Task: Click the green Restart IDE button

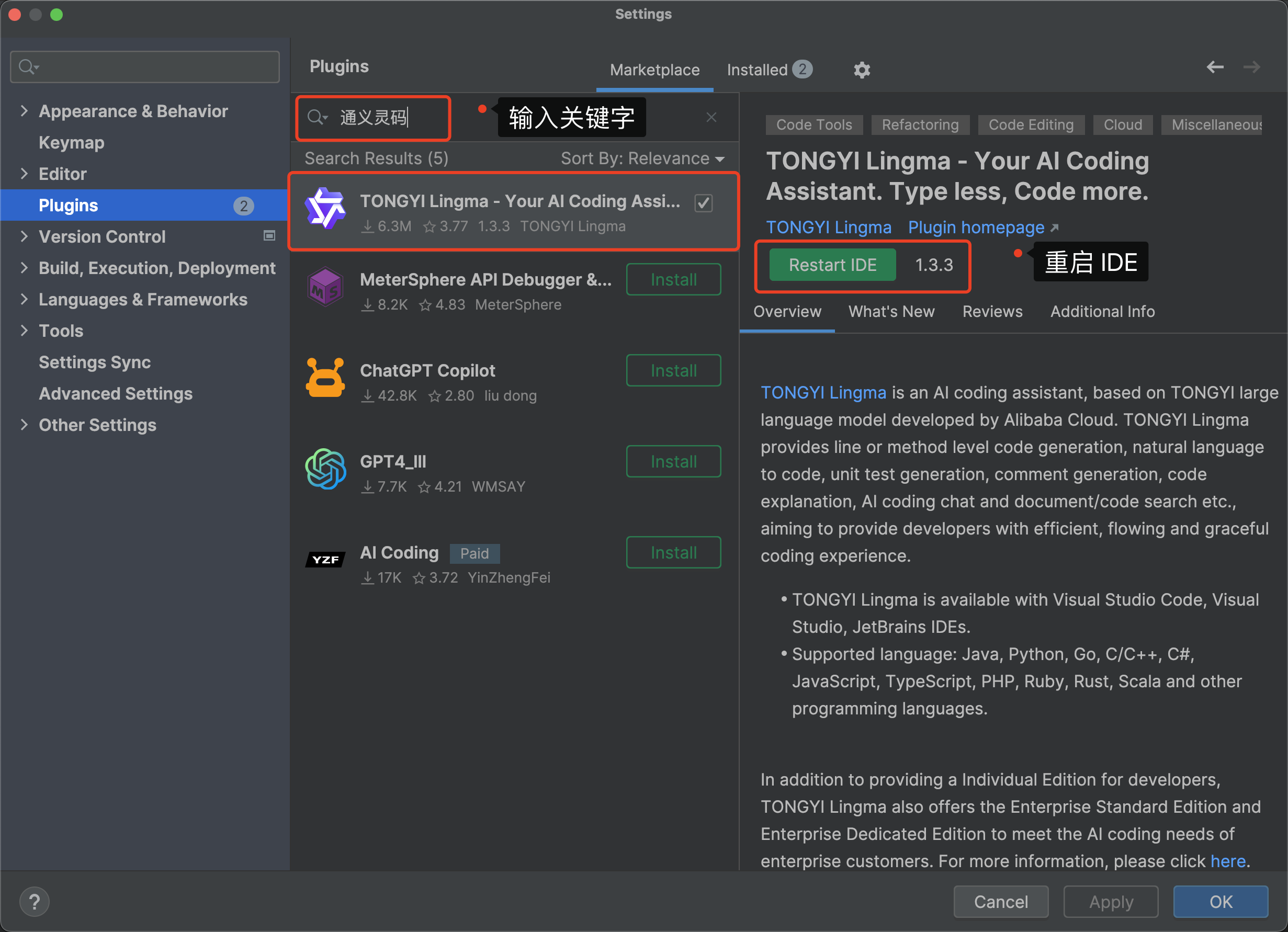Action: pyautogui.click(x=832, y=265)
